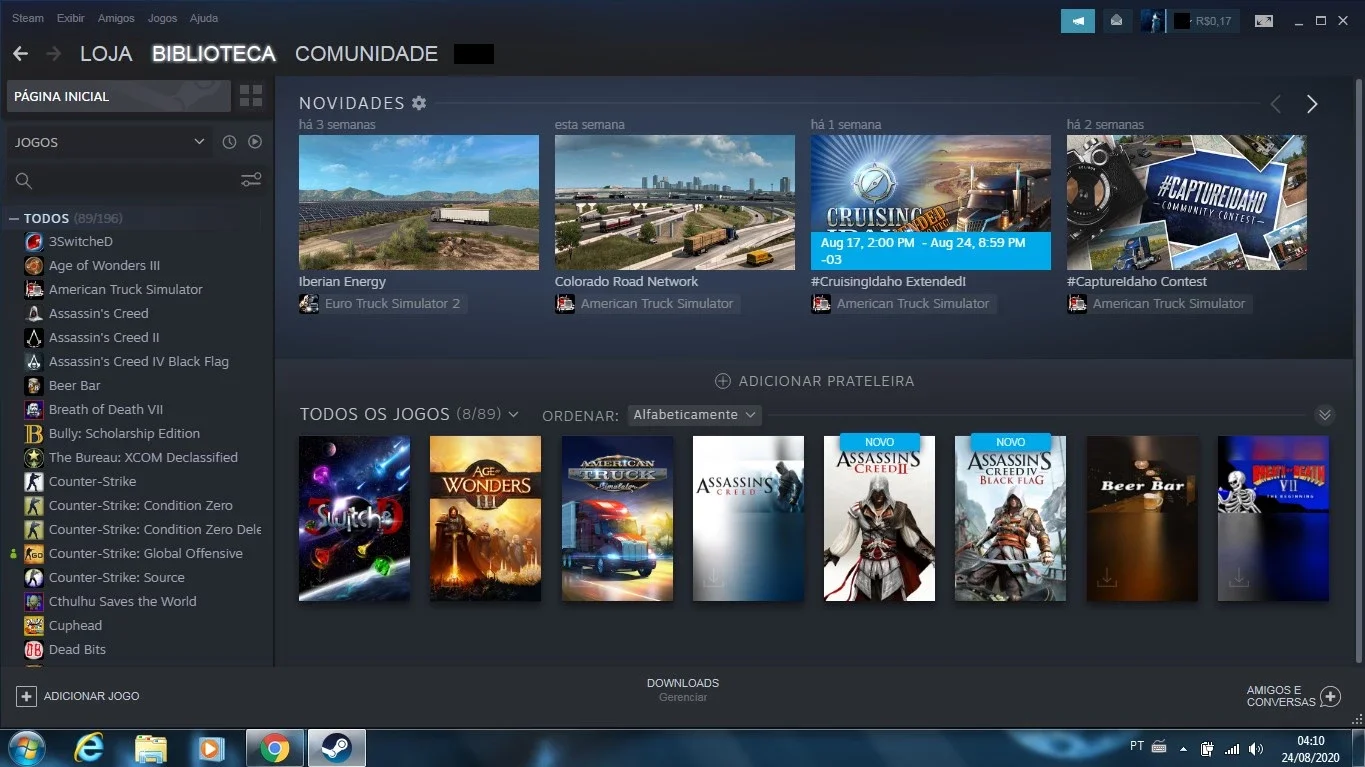The image size is (1365, 767).
Task: Open the Exibir menu
Action: pyautogui.click(x=71, y=18)
